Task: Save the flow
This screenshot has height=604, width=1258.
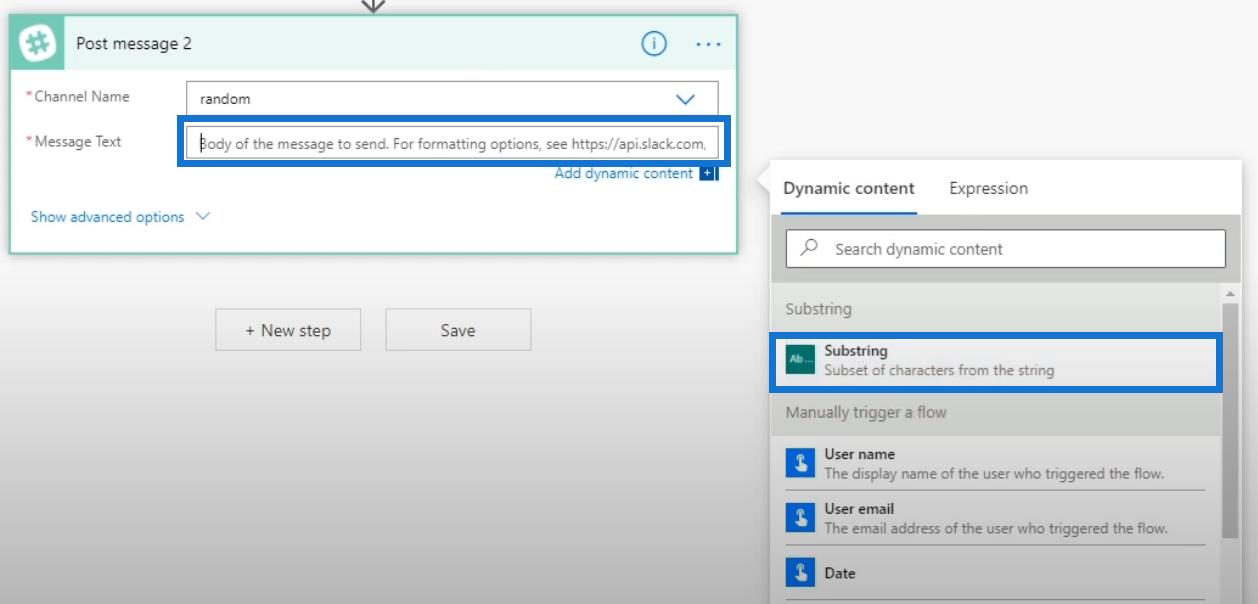Action: pyautogui.click(x=458, y=330)
